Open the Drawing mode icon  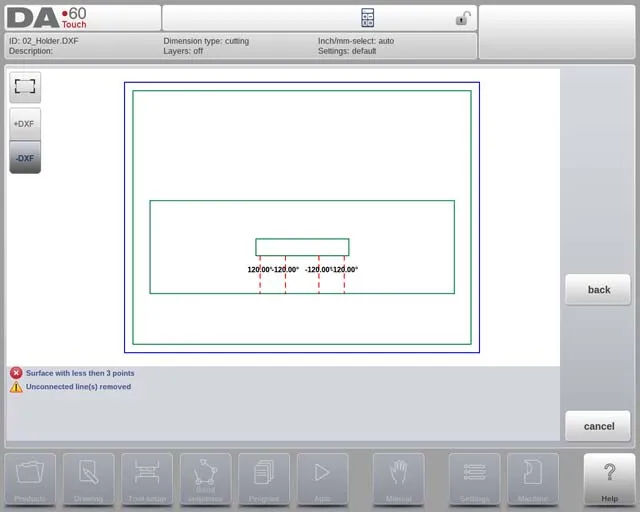(88, 479)
